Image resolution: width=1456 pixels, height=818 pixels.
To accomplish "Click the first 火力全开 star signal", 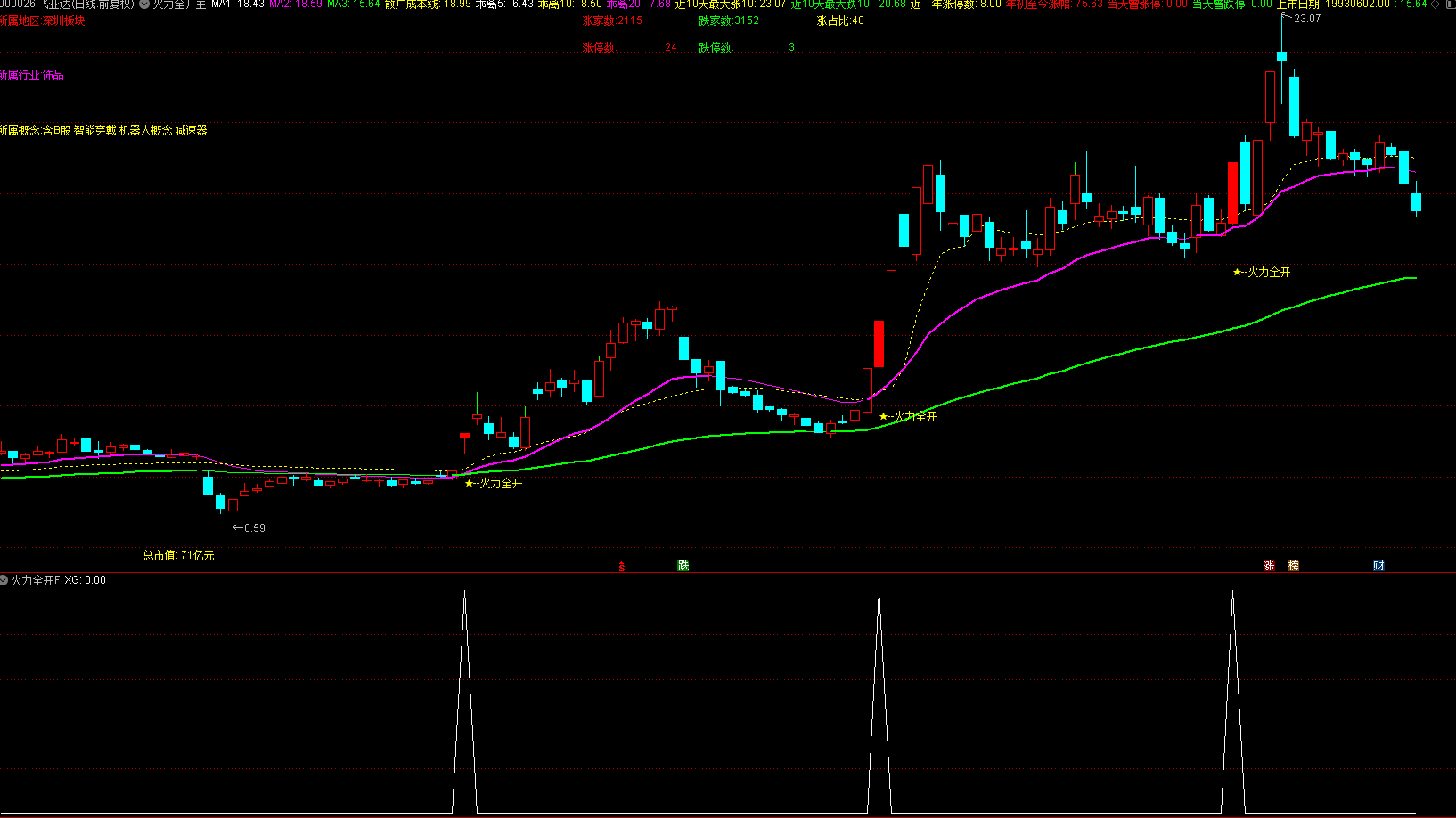I will tap(494, 483).
